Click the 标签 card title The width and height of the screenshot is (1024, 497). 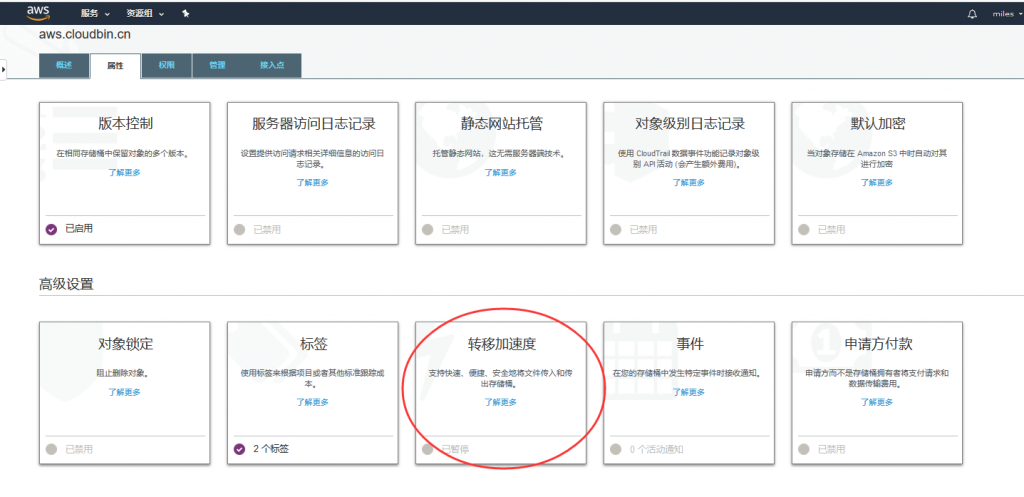pos(313,344)
